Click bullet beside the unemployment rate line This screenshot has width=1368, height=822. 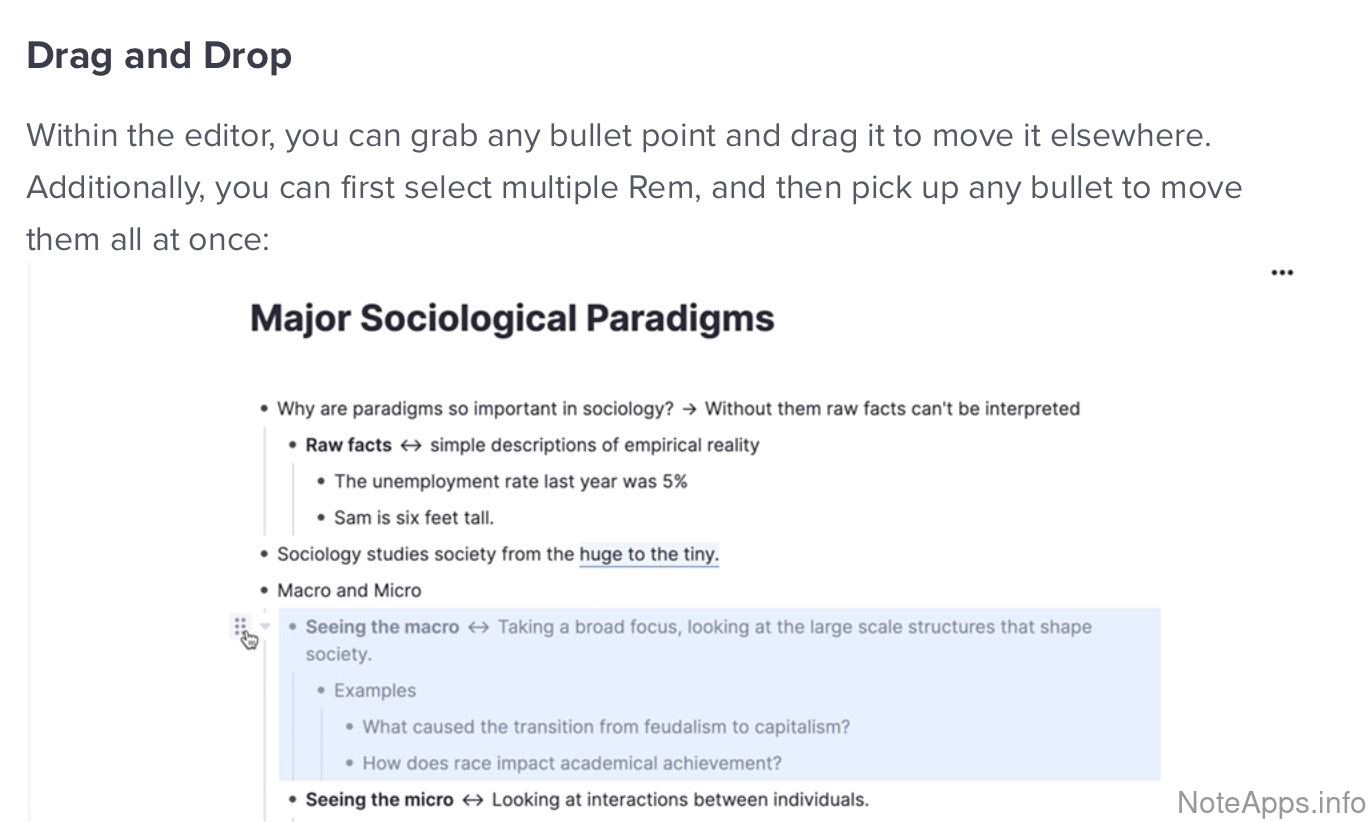pos(321,481)
